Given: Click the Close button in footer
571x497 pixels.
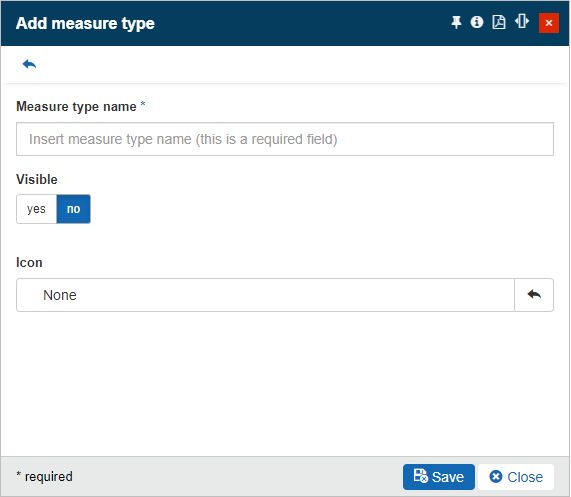Looking at the screenshot, I should (x=516, y=477).
